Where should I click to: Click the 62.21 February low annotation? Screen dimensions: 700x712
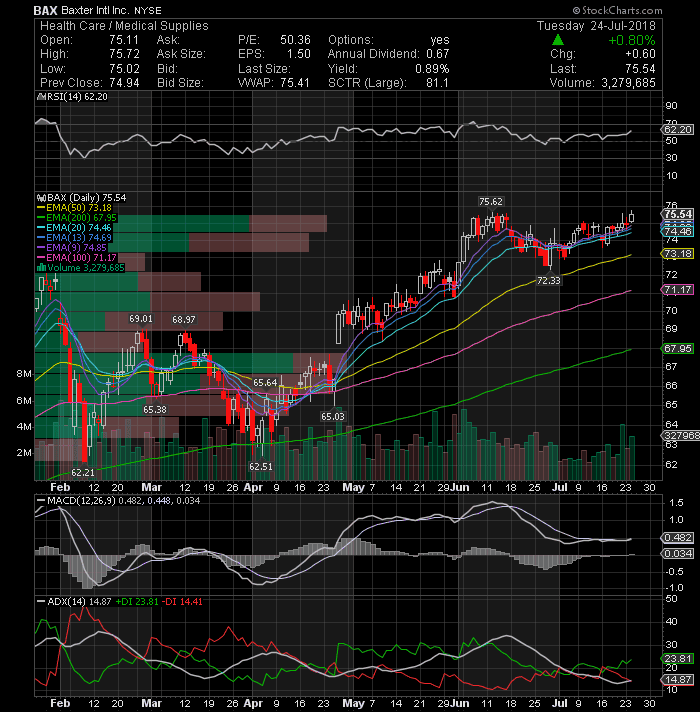(83, 473)
